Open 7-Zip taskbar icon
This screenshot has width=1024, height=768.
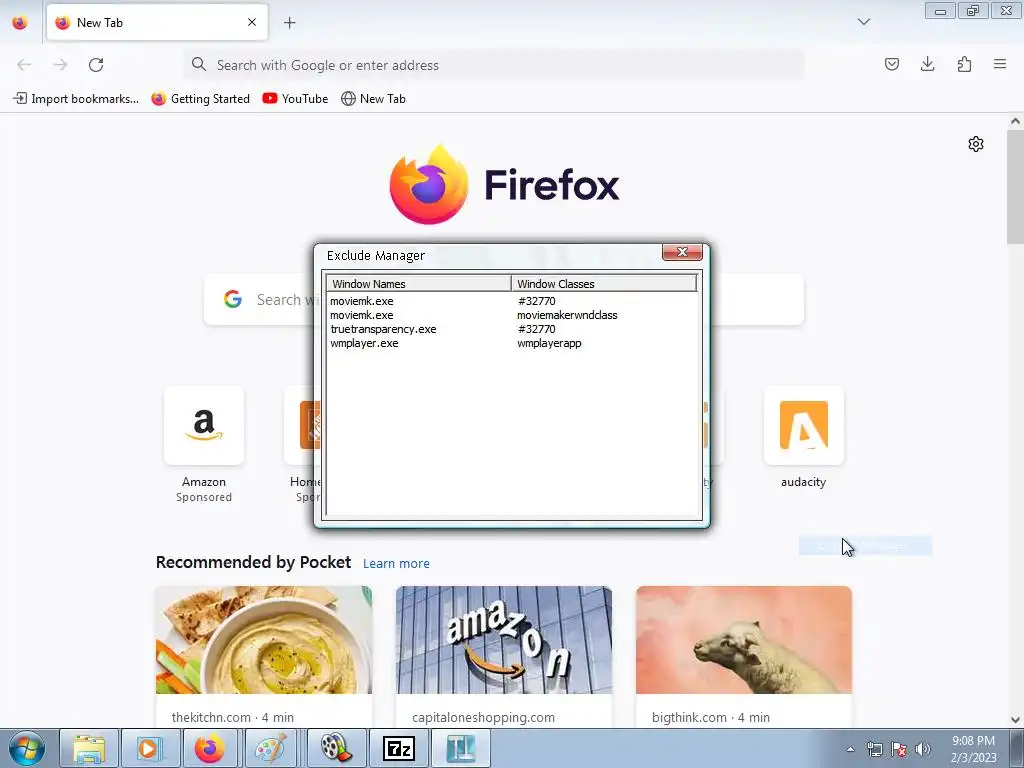coord(398,748)
